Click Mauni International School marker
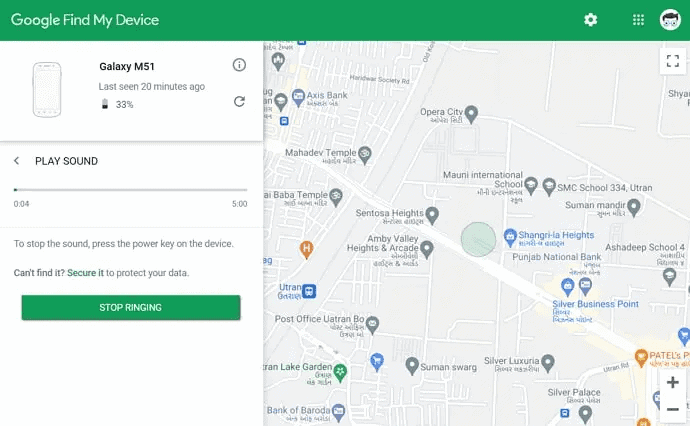 coord(531,186)
